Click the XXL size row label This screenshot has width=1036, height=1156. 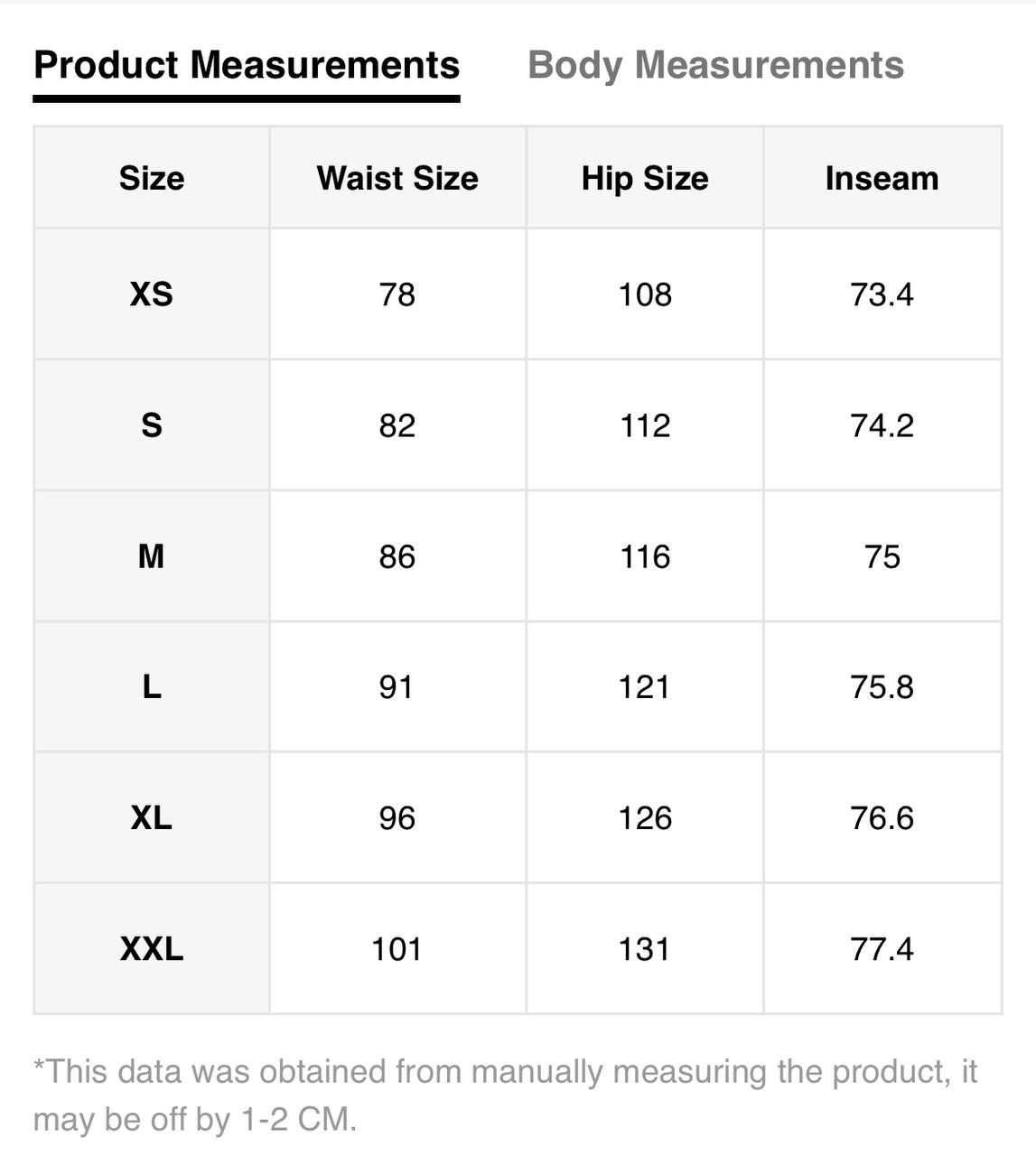click(x=152, y=949)
